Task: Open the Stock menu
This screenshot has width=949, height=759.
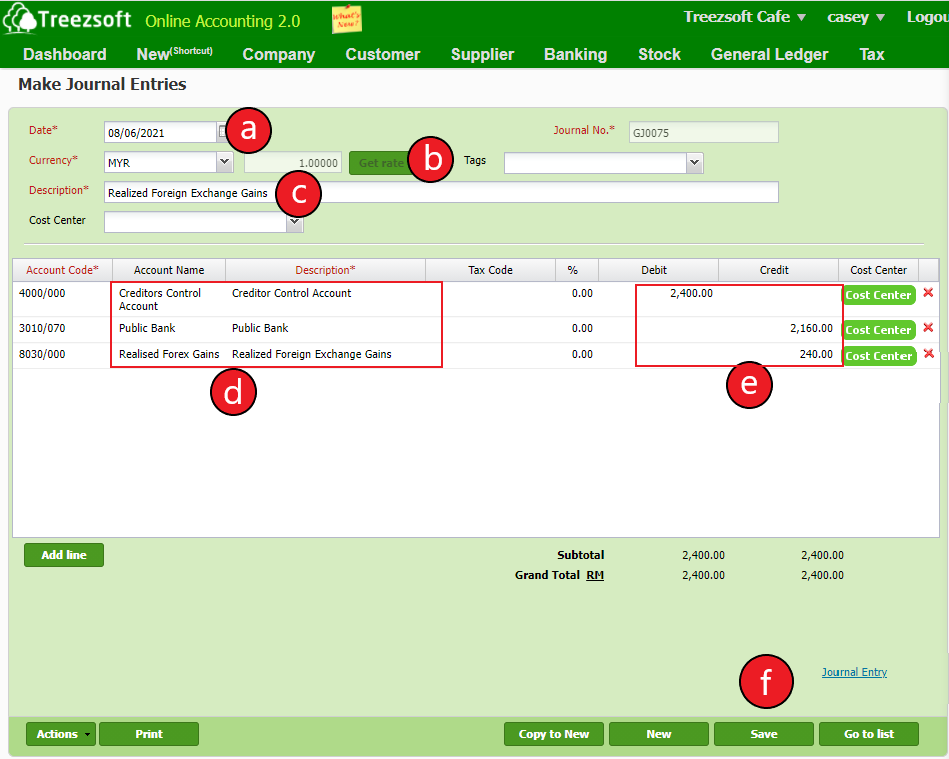Action: click(659, 54)
